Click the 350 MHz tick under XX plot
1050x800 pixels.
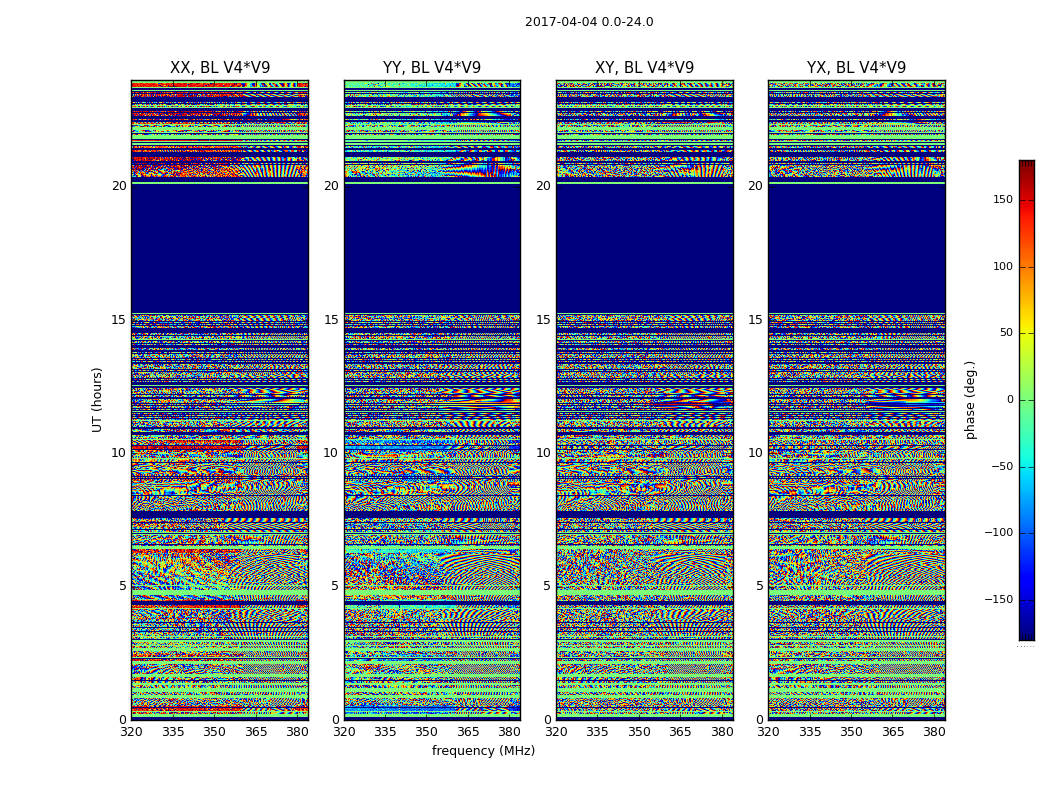click(214, 732)
